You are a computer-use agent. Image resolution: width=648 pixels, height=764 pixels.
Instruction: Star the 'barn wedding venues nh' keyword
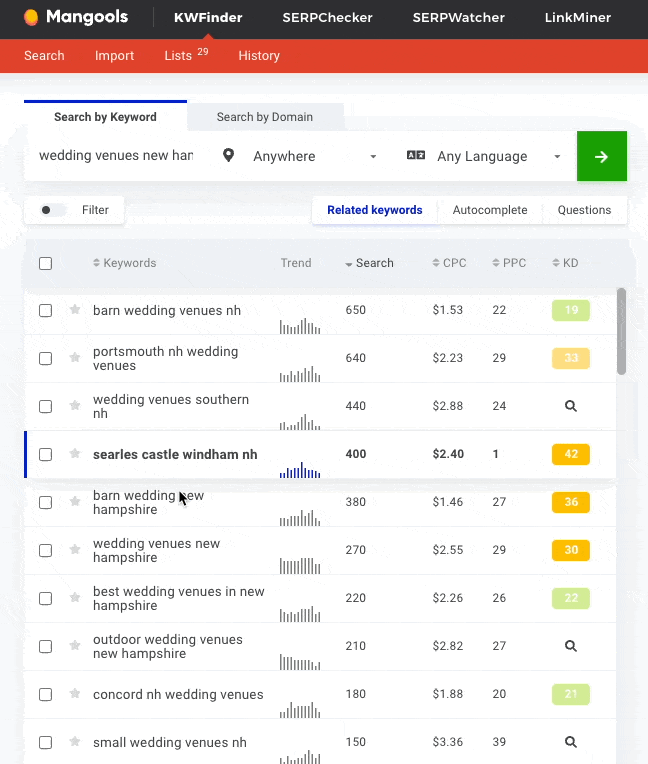point(75,310)
